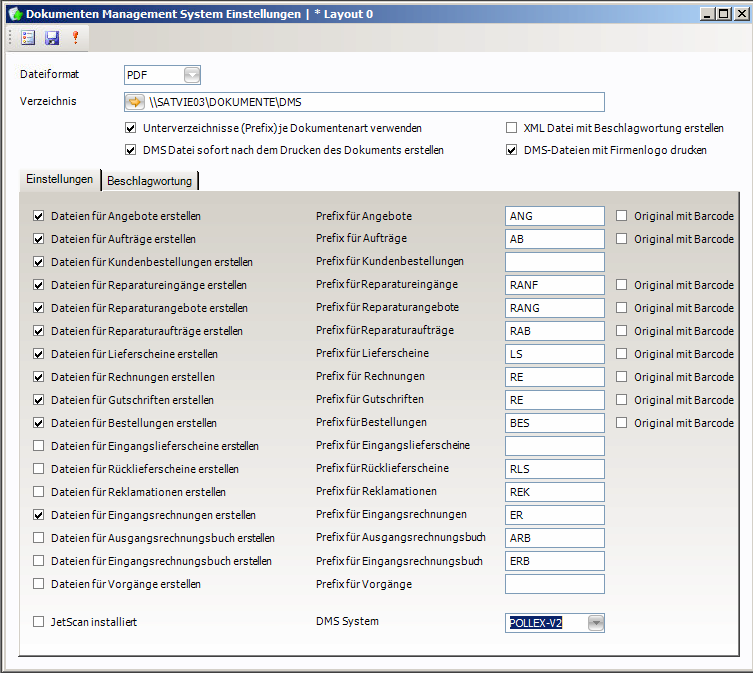The height and width of the screenshot is (673, 753).
Task: Open the Dateiformat PDF dropdown
Action: (x=192, y=75)
